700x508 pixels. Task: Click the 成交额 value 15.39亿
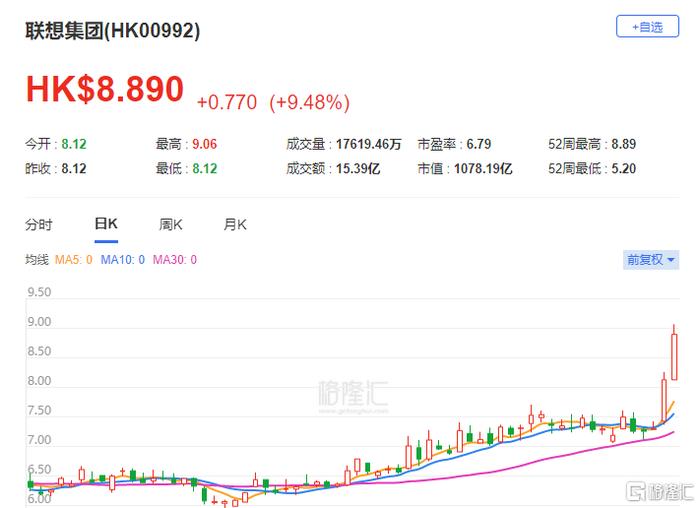358,169
